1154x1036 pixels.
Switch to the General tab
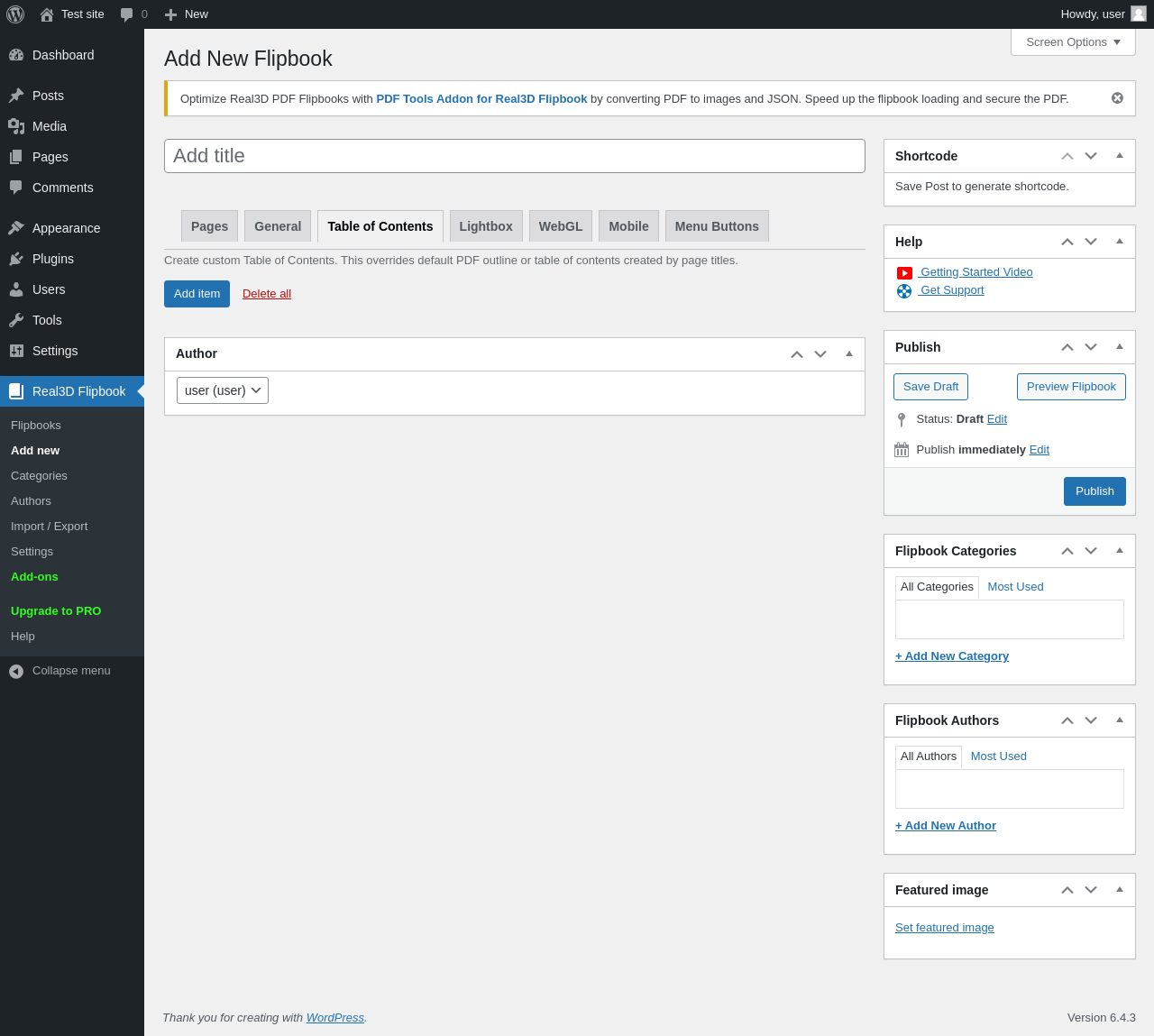coord(278,226)
